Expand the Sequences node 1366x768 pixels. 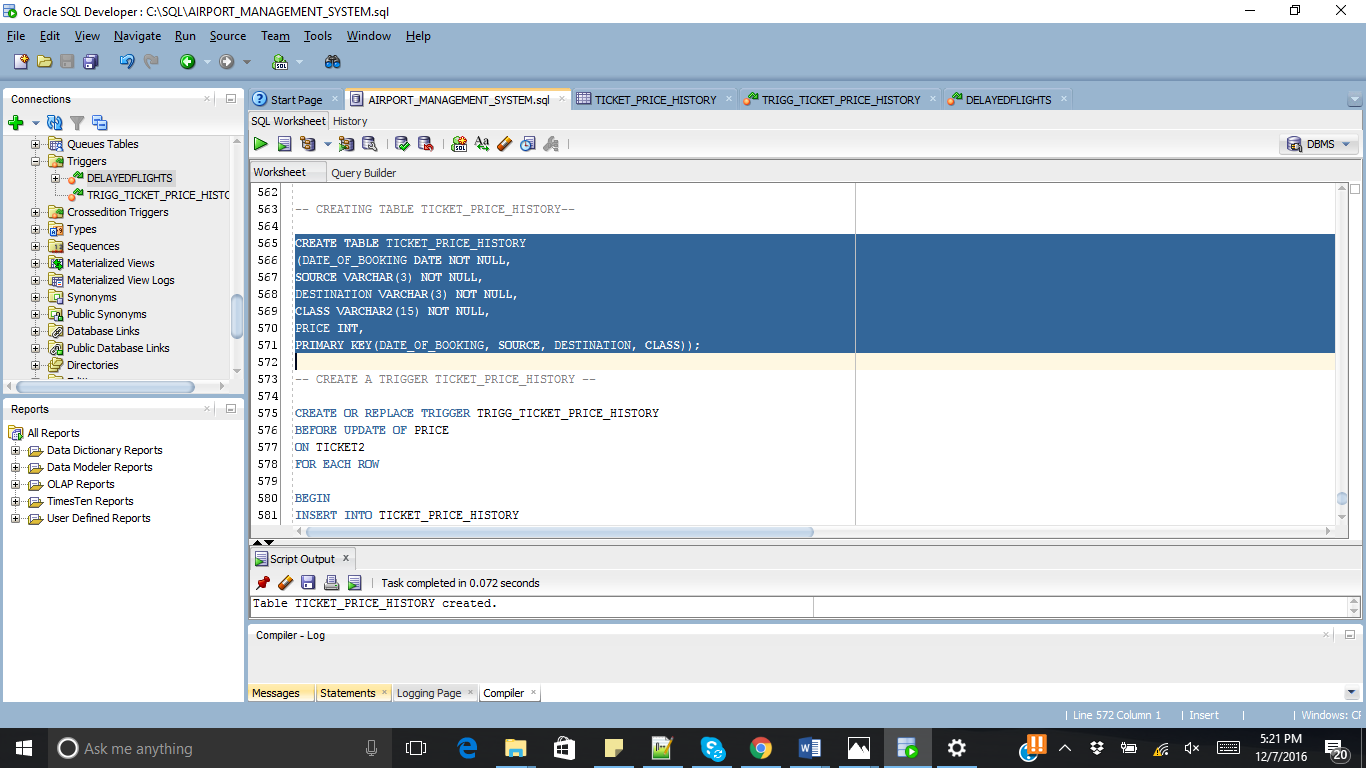[x=36, y=246]
